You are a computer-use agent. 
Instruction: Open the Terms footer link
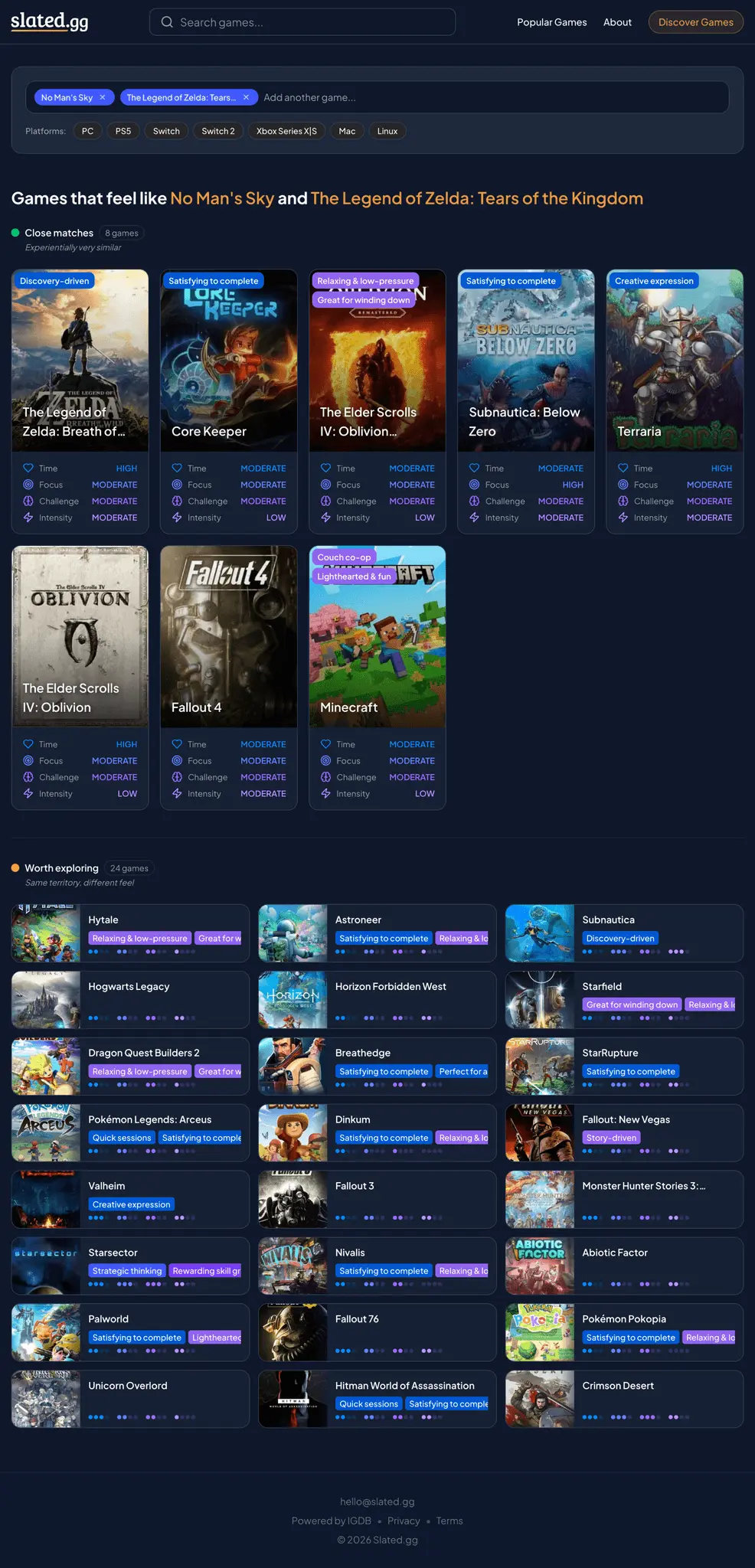tap(449, 1521)
